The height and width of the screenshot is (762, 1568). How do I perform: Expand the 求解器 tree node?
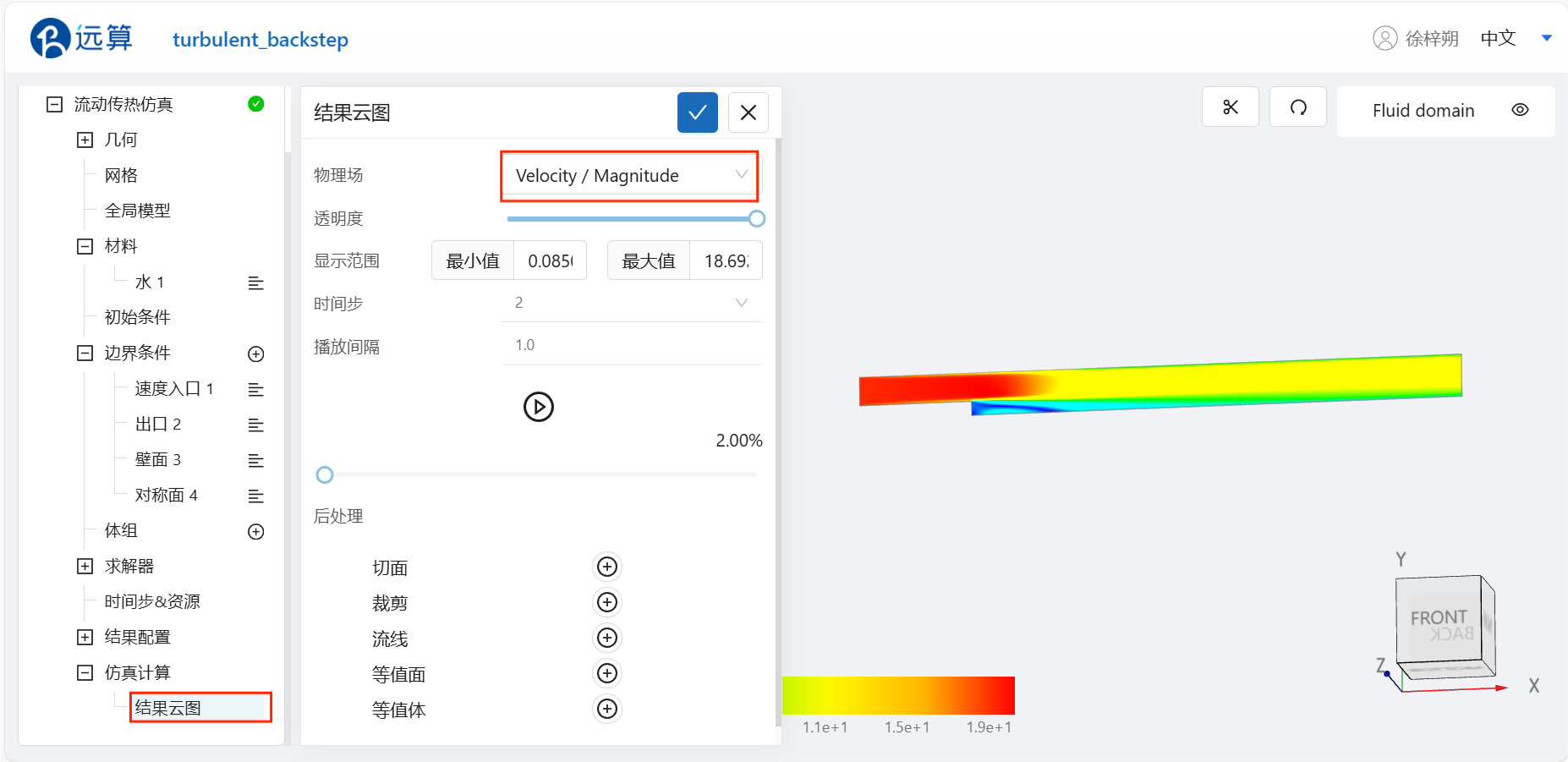click(x=85, y=566)
